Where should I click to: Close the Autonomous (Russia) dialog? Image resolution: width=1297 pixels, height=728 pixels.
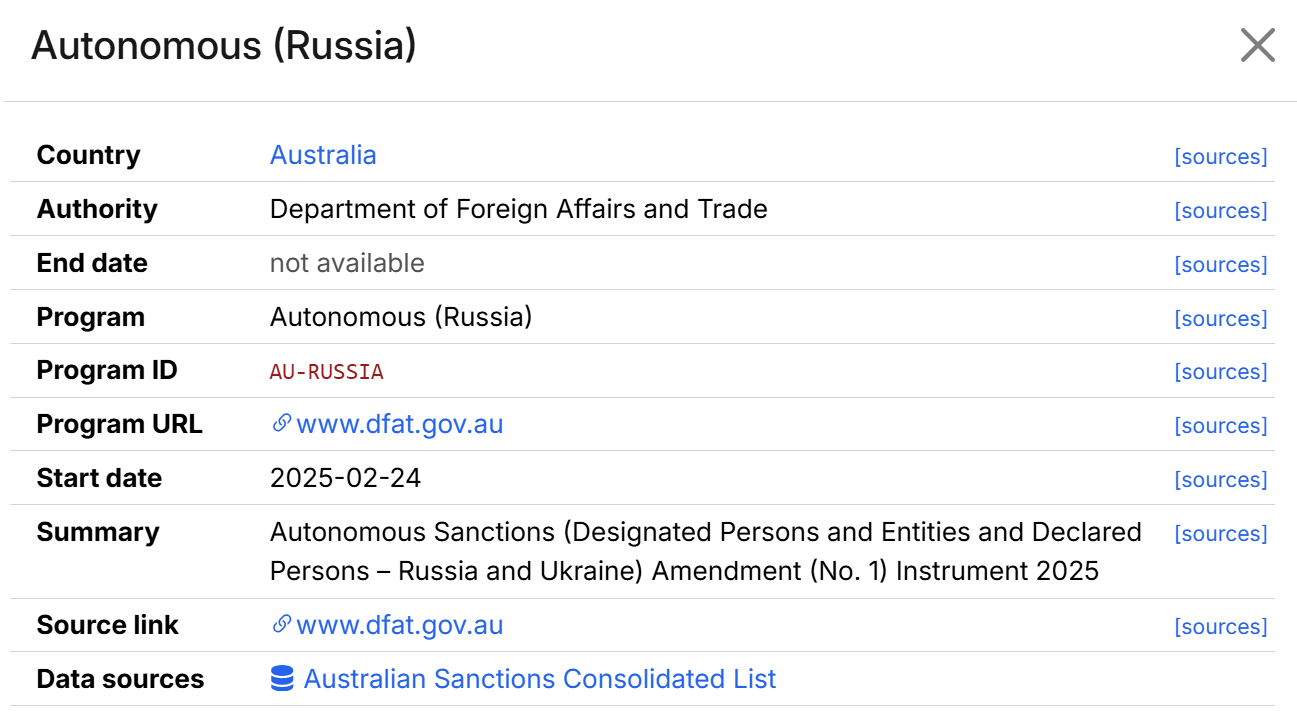[1257, 46]
